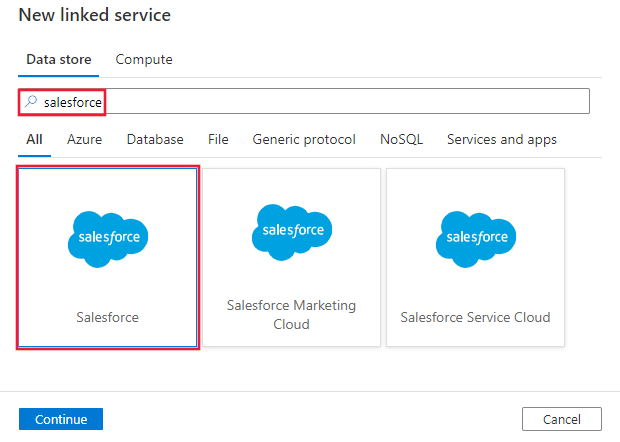Click the Salesforce cloud logo icon
Screen dimensions: 620x442
[x=108, y=237]
